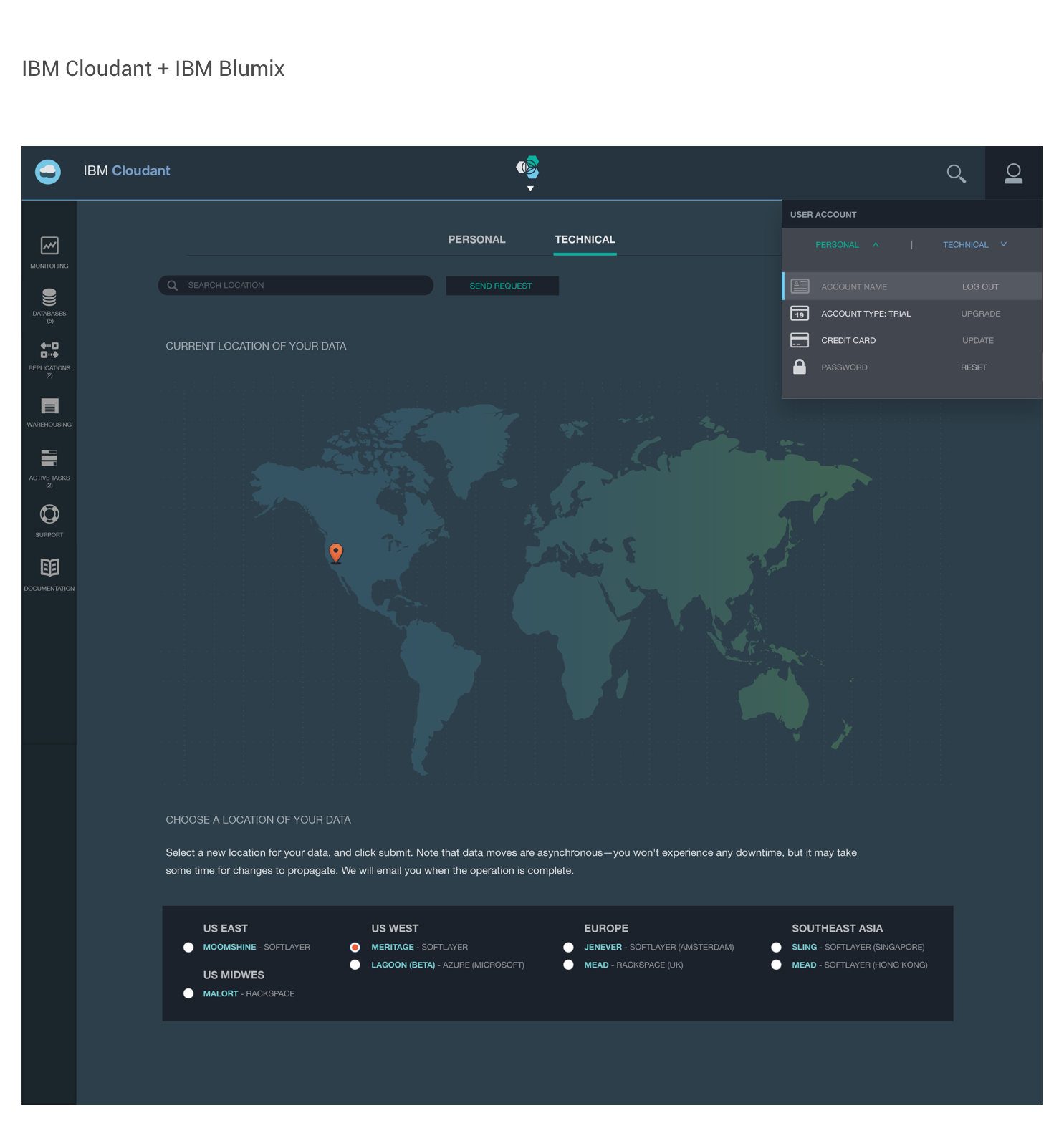Click the IBM Cloudant title text
Screen dimensions: 1064x1123
point(127,171)
